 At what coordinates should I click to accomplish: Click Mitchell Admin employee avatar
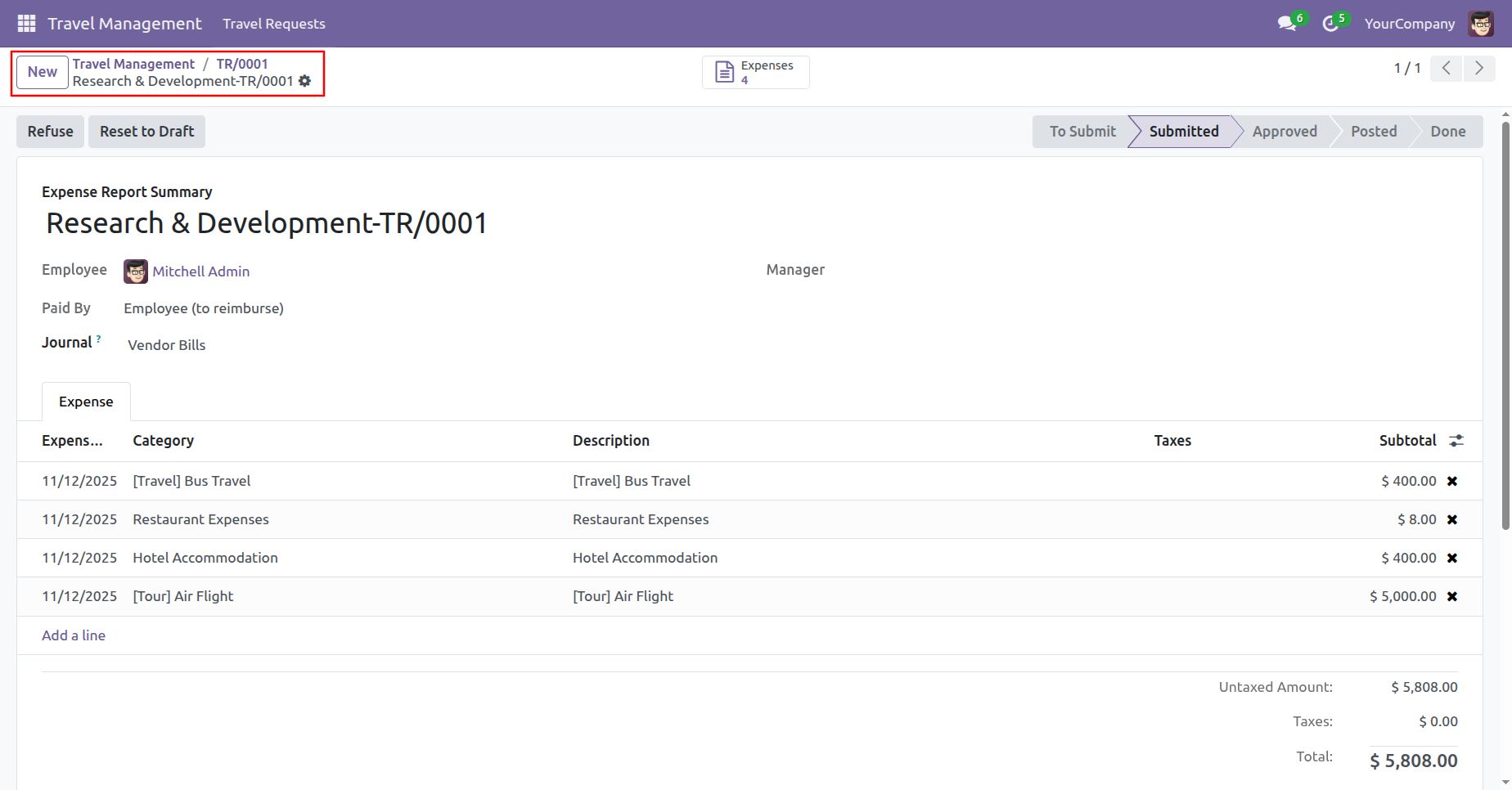(x=136, y=272)
